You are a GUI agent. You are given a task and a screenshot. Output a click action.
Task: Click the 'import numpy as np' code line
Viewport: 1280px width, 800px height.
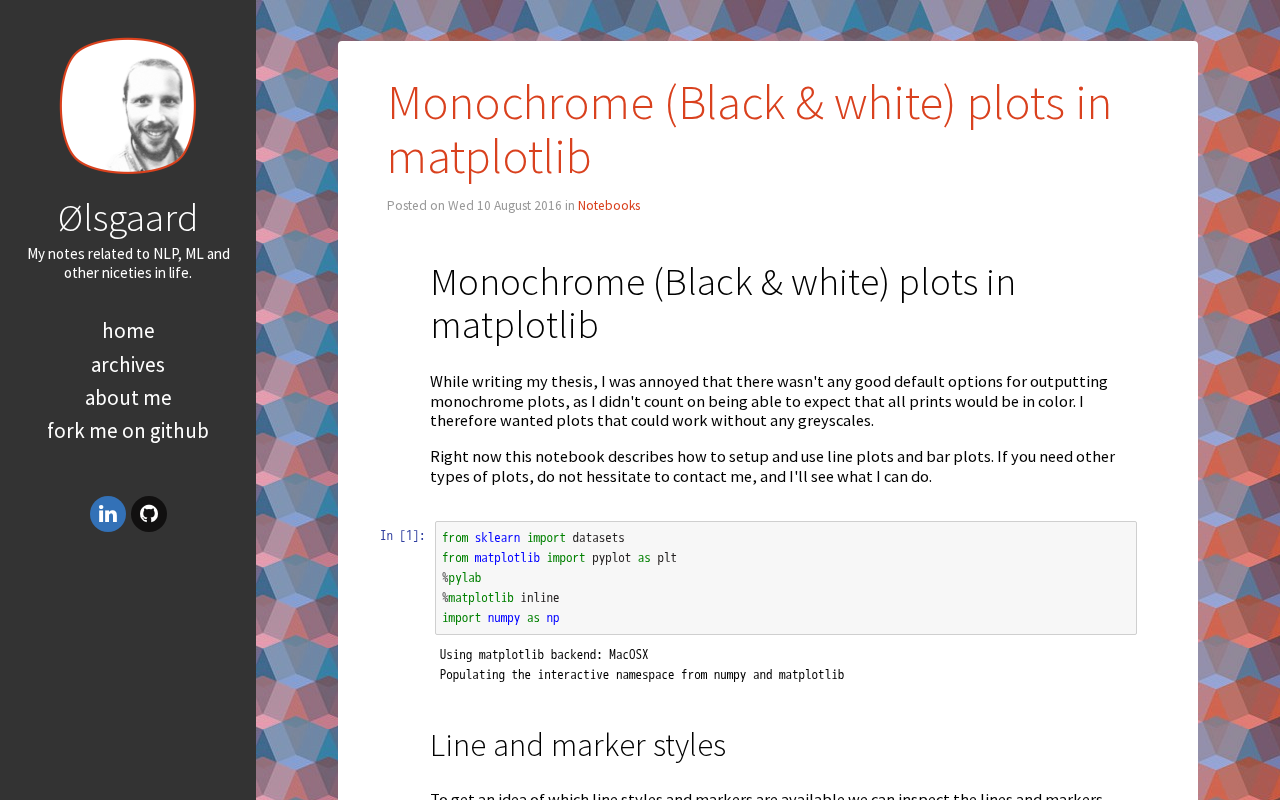(501, 618)
